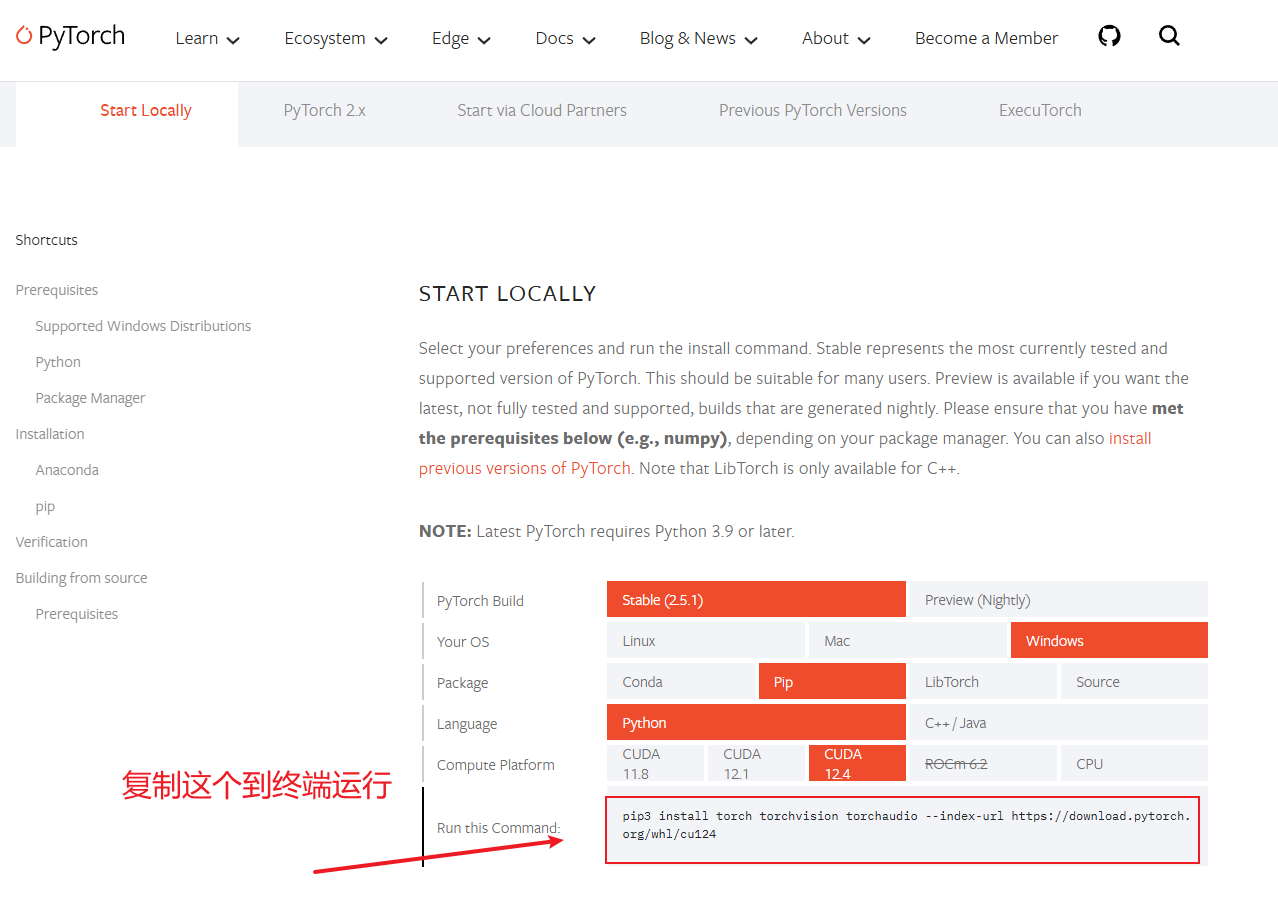Click the Compute Platform row label
Viewport: 1278px width, 914px height.
click(496, 765)
